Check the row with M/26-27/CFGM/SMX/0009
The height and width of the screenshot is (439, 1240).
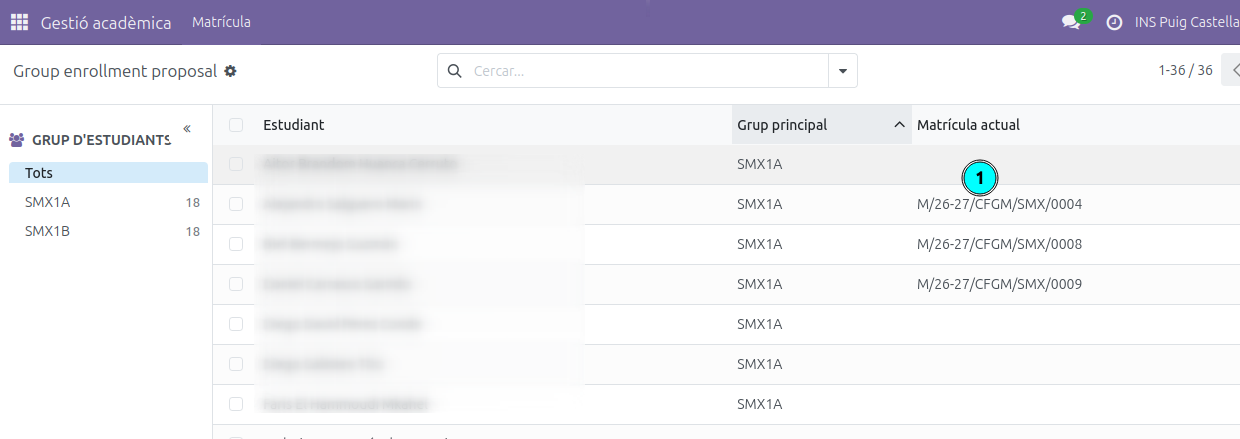(x=236, y=284)
